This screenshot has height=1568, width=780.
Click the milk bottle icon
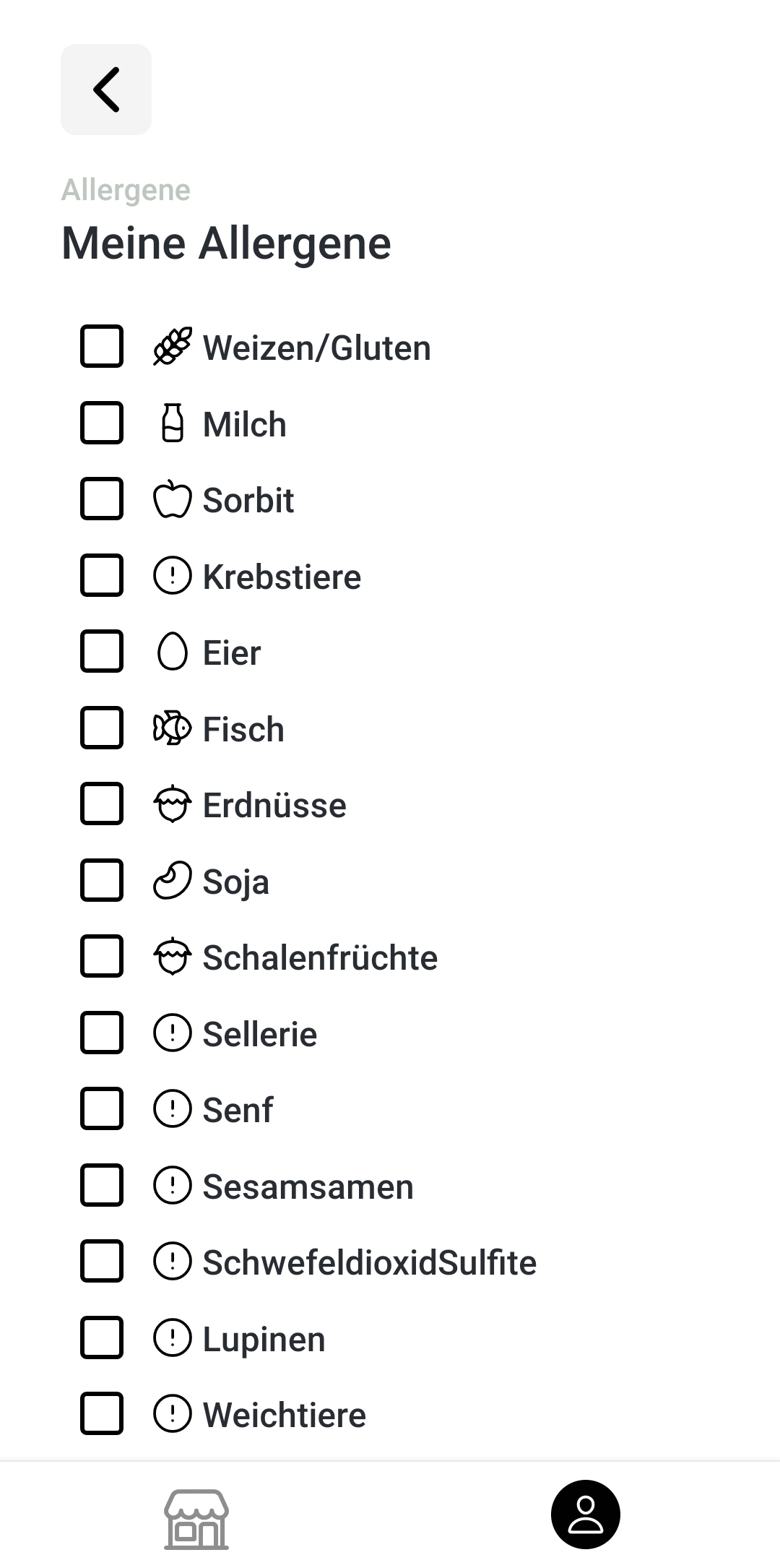[173, 423]
